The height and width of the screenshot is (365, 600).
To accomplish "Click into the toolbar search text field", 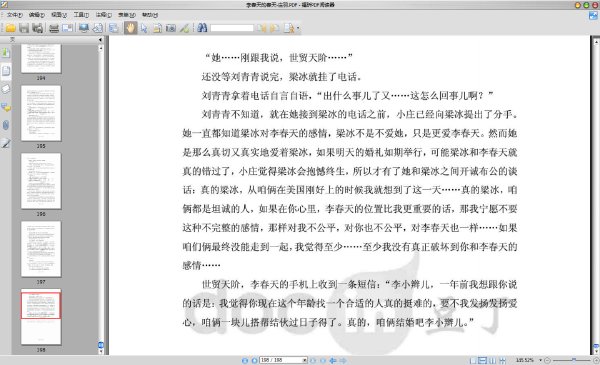I will pyautogui.click(x=232, y=28).
